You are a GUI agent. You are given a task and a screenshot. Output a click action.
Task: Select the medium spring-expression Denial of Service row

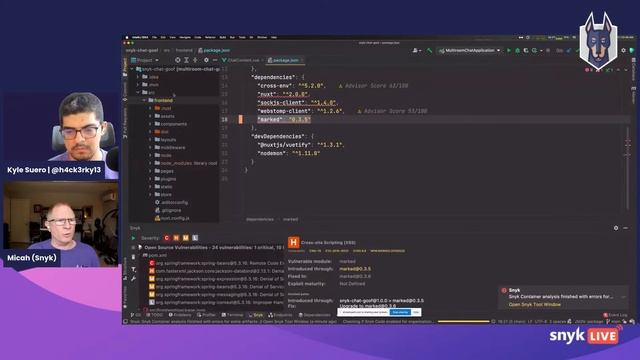(216, 279)
